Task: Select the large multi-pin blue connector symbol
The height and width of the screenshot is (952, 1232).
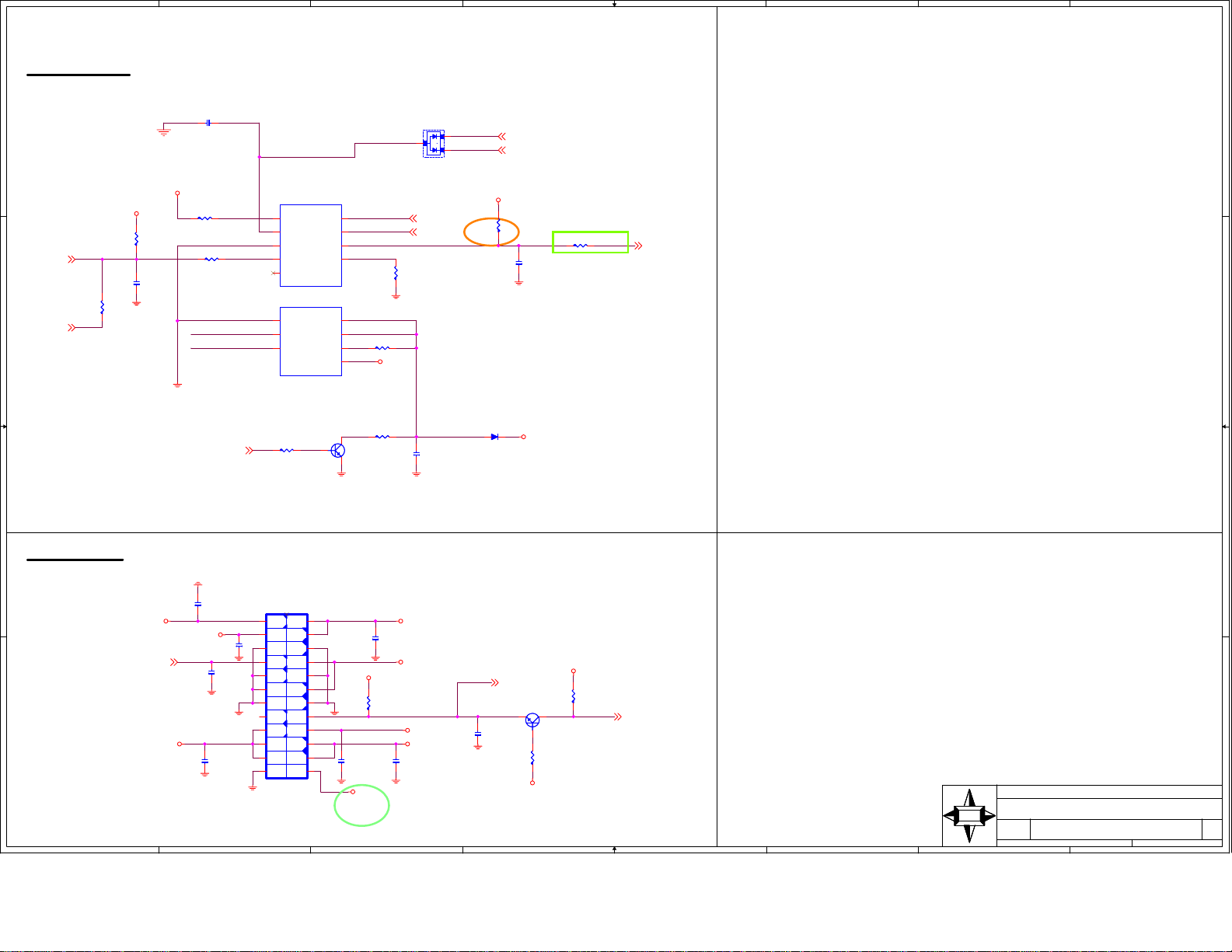Action: 287,696
